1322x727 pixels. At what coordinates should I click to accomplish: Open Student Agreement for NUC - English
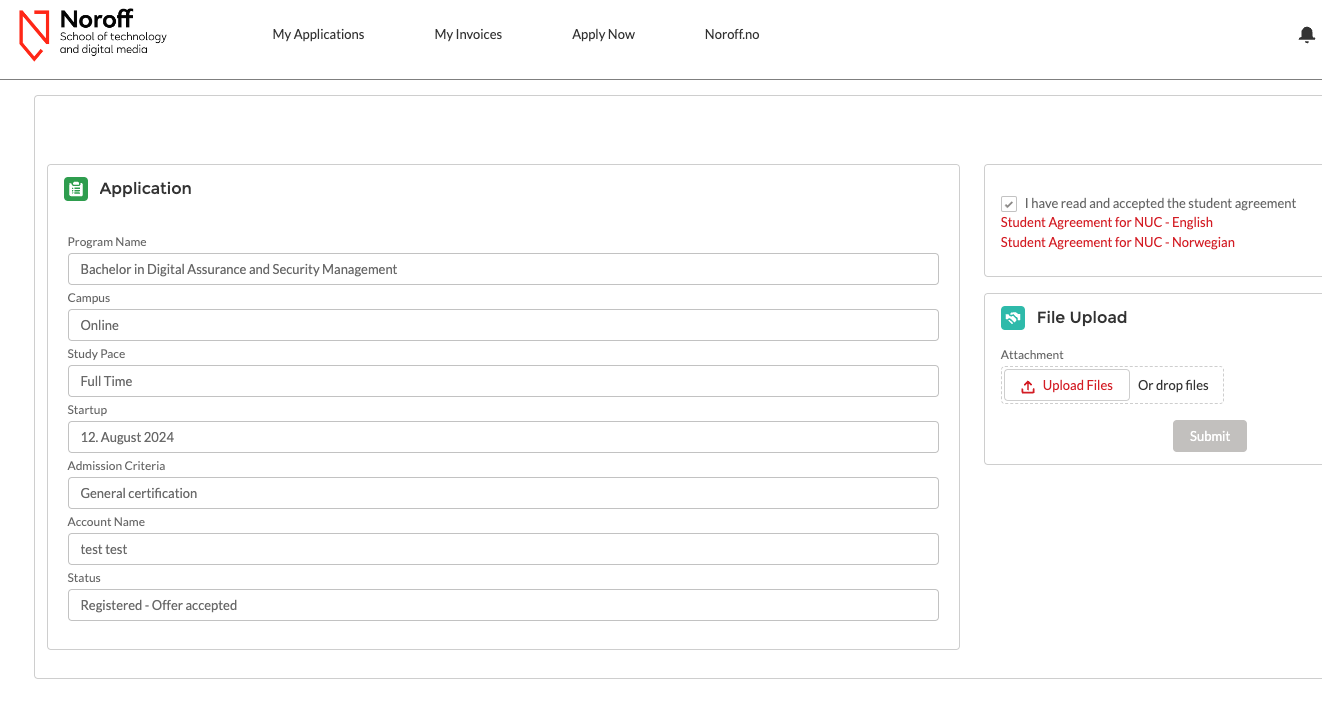[x=1106, y=222]
